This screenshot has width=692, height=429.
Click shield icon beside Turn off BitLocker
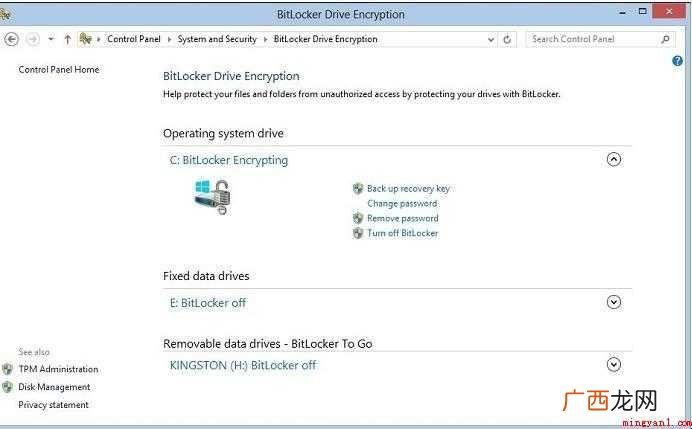pyautogui.click(x=358, y=233)
